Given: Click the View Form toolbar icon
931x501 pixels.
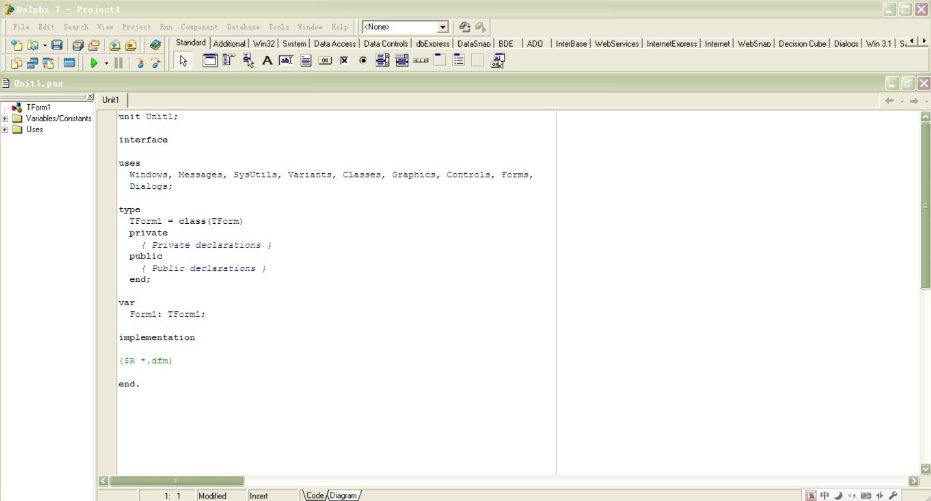Looking at the screenshot, I should tap(32, 63).
